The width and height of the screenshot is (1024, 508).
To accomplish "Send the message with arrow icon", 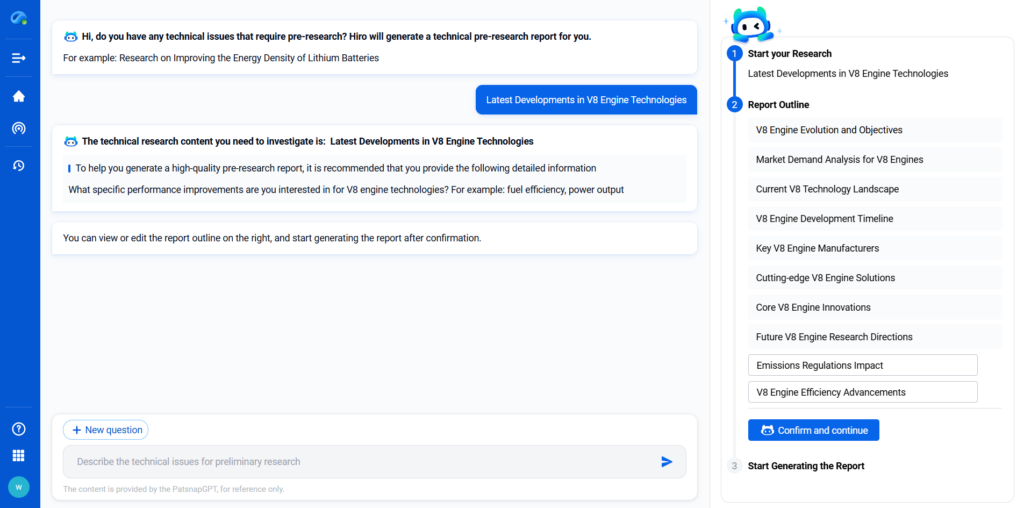I will pos(667,462).
